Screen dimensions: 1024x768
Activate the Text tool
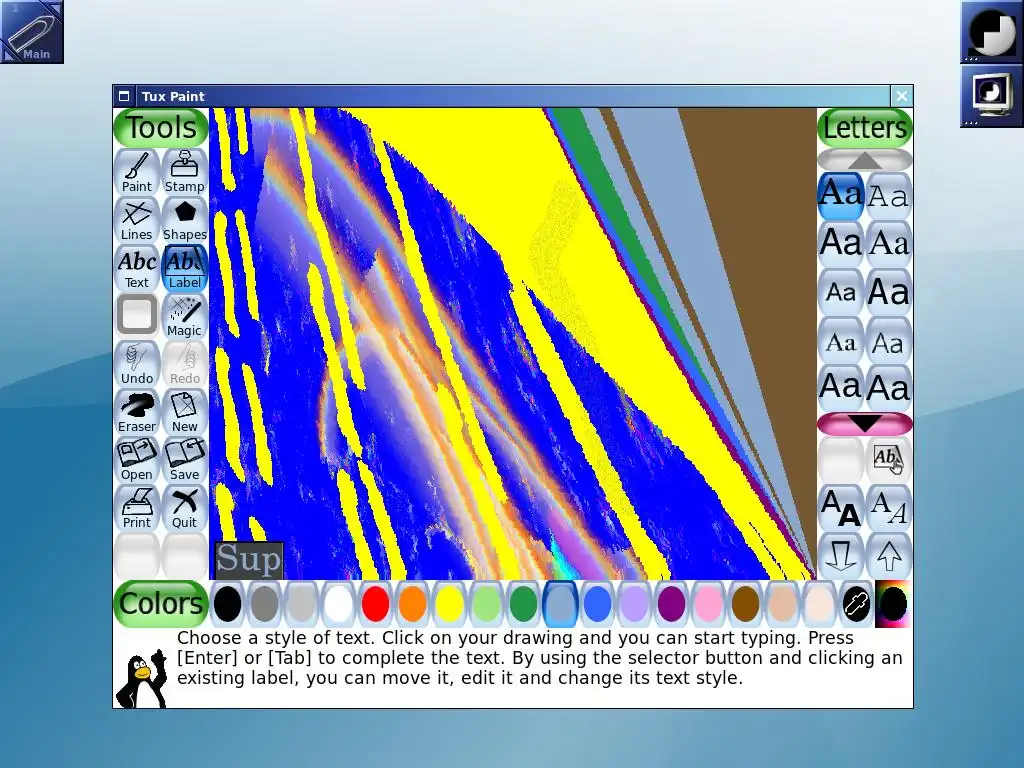pyautogui.click(x=136, y=268)
